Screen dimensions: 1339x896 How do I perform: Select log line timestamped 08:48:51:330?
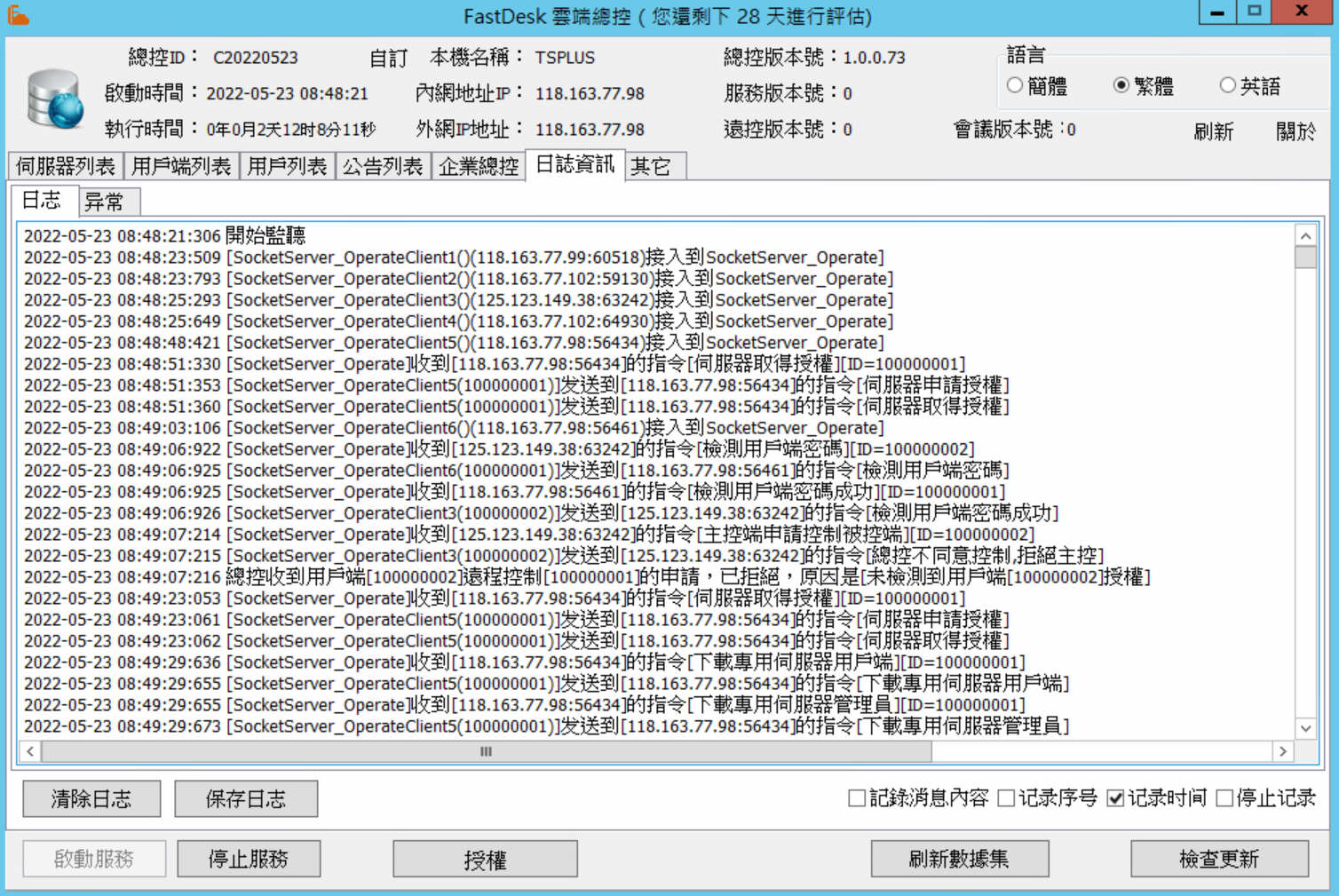click(x=495, y=364)
